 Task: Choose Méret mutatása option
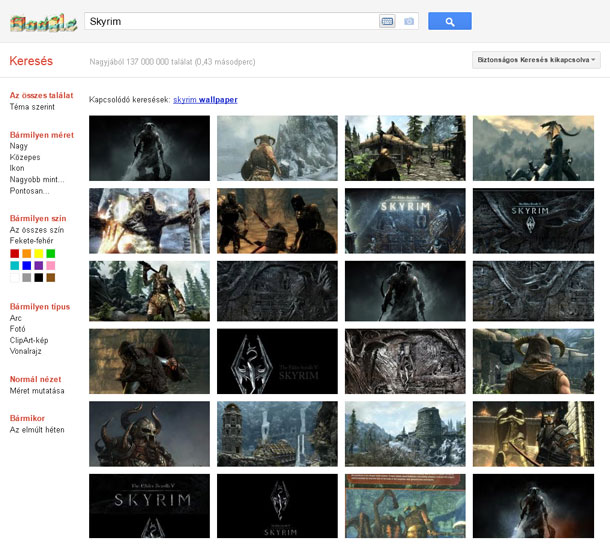click(37, 391)
